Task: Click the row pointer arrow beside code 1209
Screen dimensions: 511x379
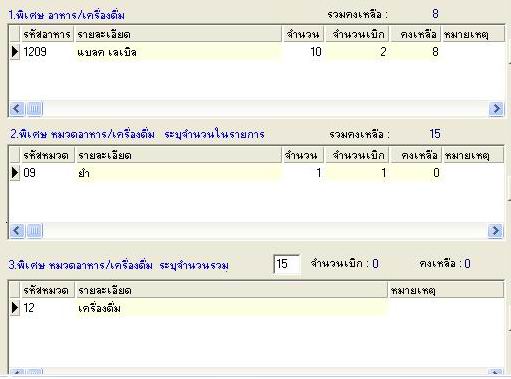Action: click(15, 52)
